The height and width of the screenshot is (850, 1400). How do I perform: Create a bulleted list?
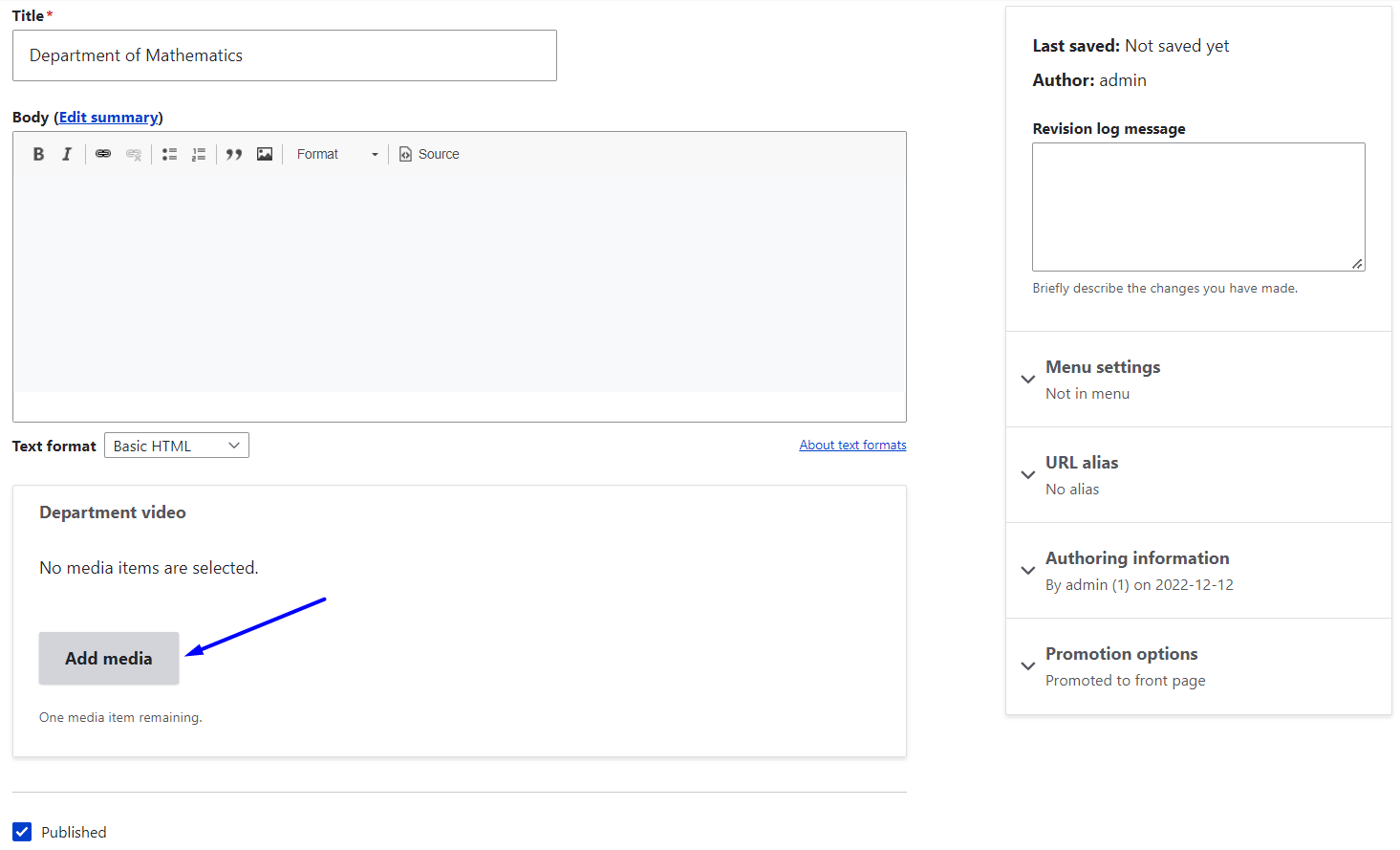169,154
